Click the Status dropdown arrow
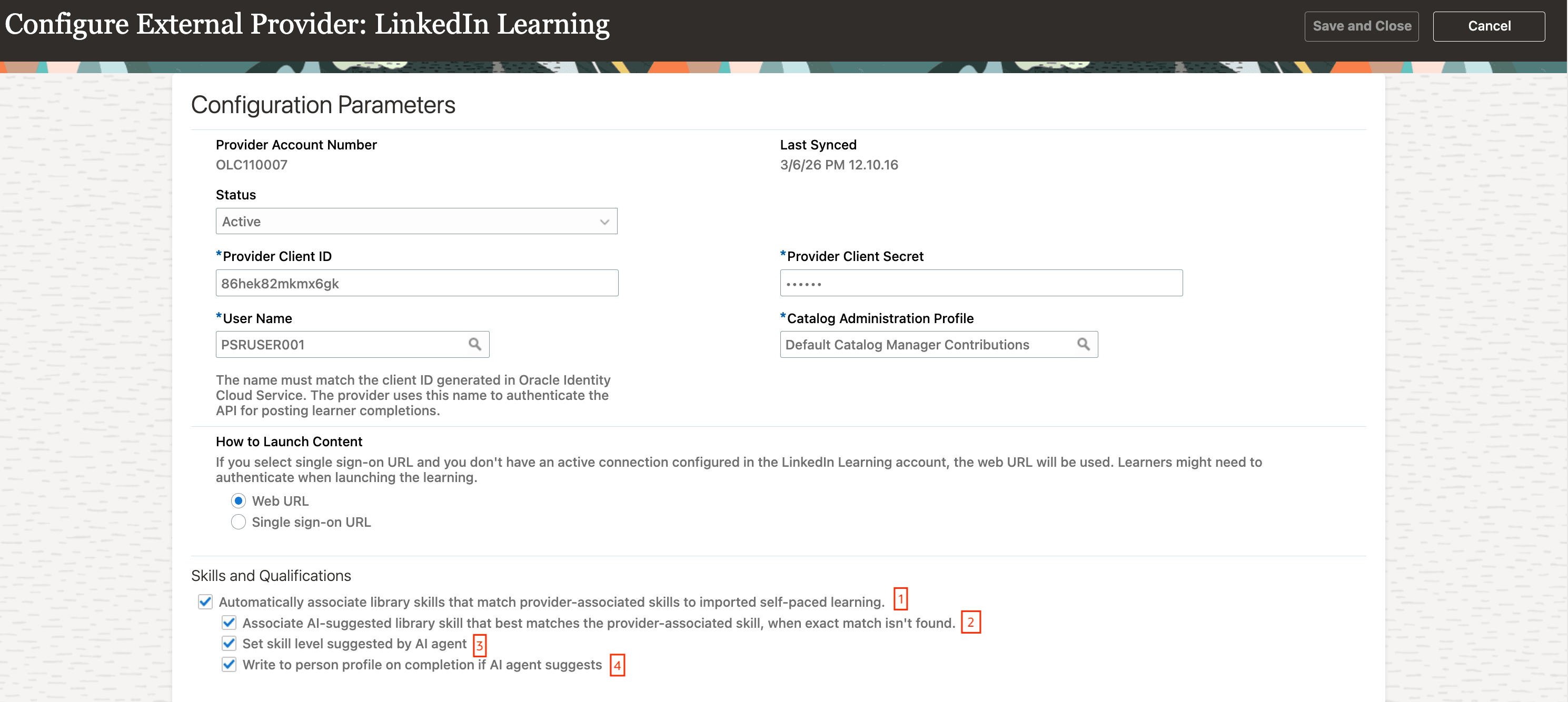Viewport: 1568px width, 702px height. pos(604,222)
